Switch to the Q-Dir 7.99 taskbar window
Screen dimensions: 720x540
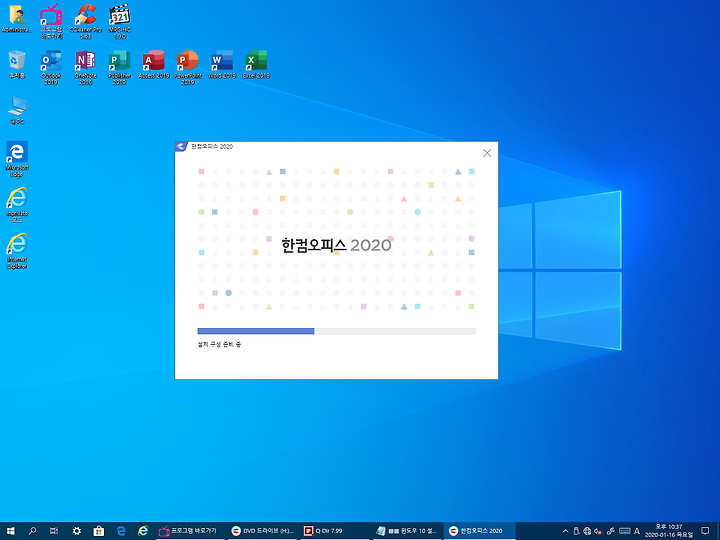(x=335, y=531)
